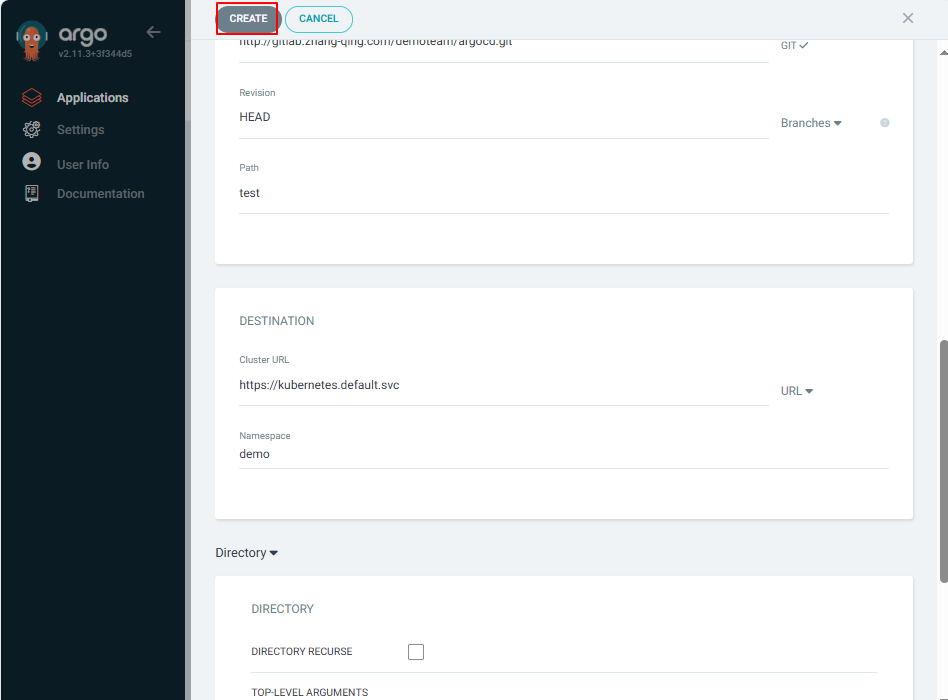Image resolution: width=948 pixels, height=700 pixels.
Task: Click the repository URL input field
Action: (504, 50)
